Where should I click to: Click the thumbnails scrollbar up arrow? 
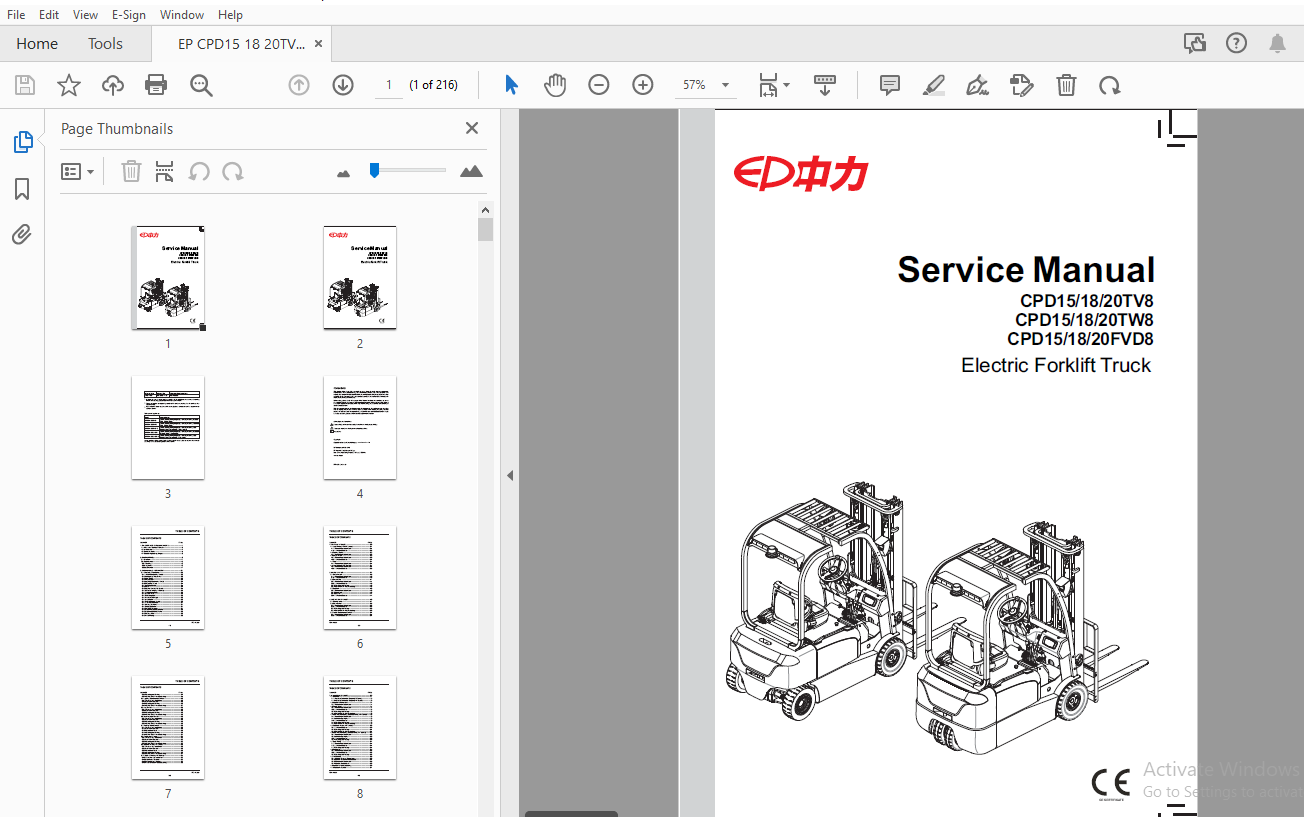point(486,209)
